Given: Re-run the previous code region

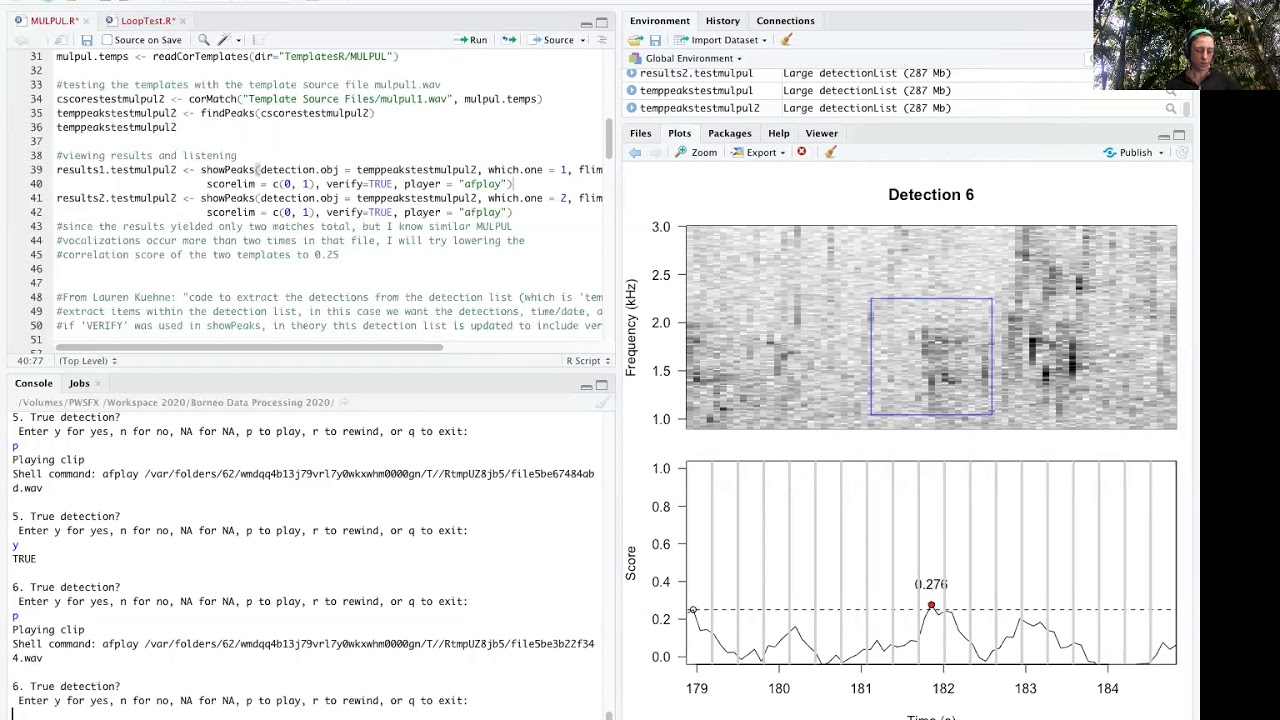Looking at the screenshot, I should [x=509, y=40].
